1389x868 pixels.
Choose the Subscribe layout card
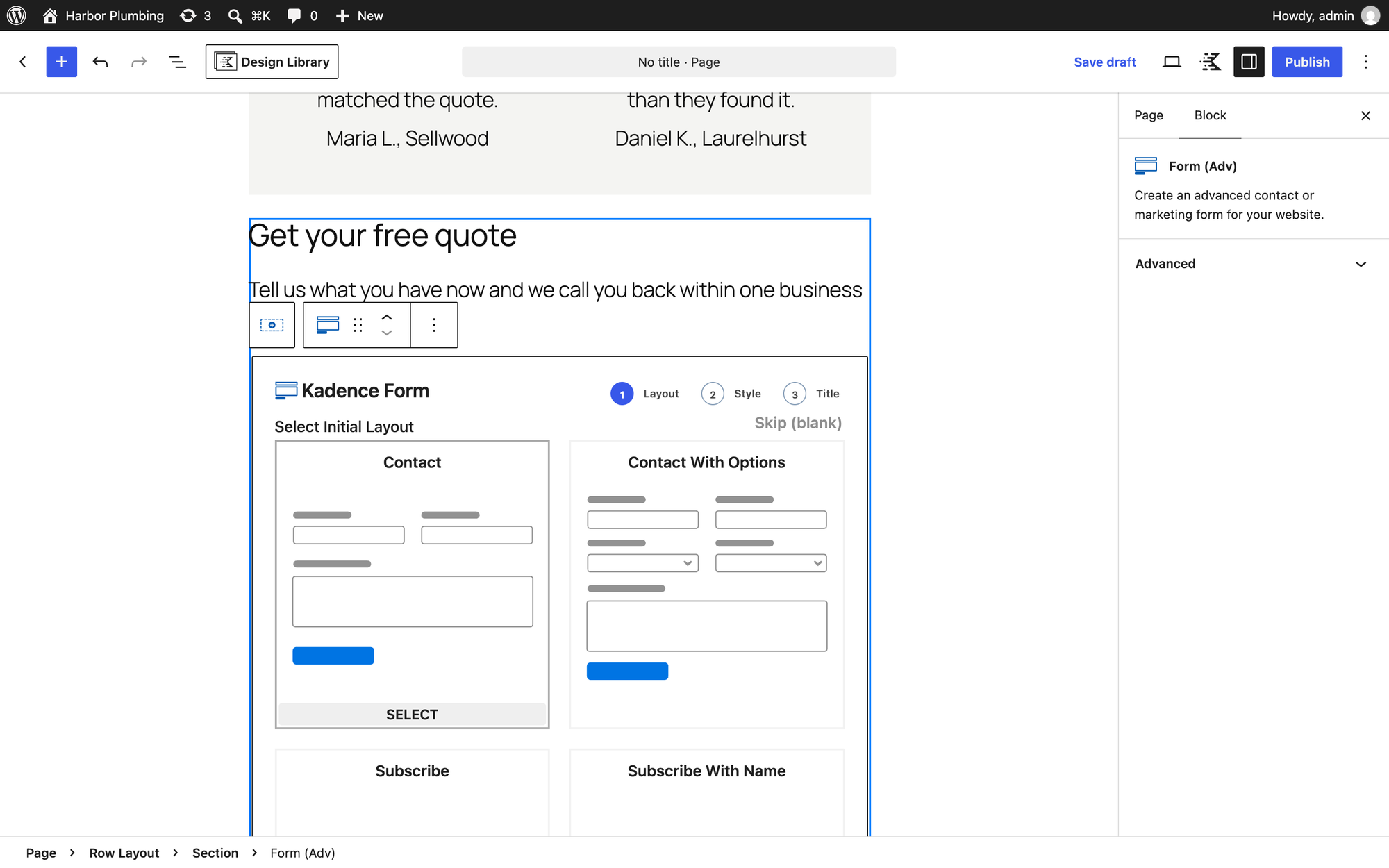coord(412,792)
